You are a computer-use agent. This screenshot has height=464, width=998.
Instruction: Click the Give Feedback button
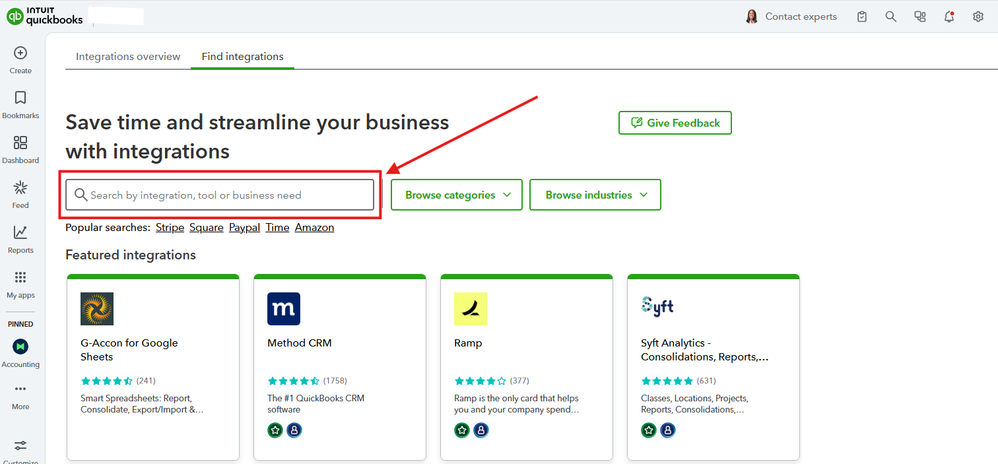[x=675, y=123]
